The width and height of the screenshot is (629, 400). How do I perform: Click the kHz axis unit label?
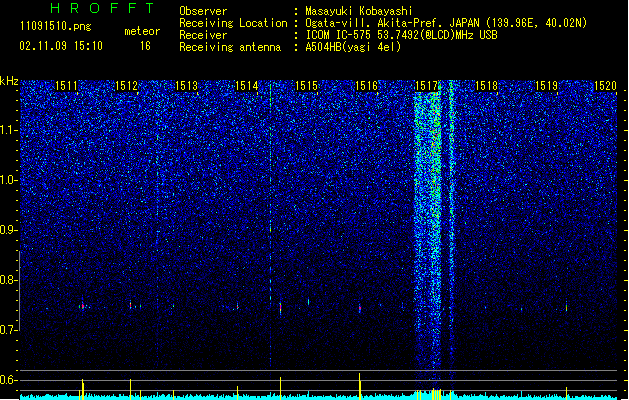9,81
